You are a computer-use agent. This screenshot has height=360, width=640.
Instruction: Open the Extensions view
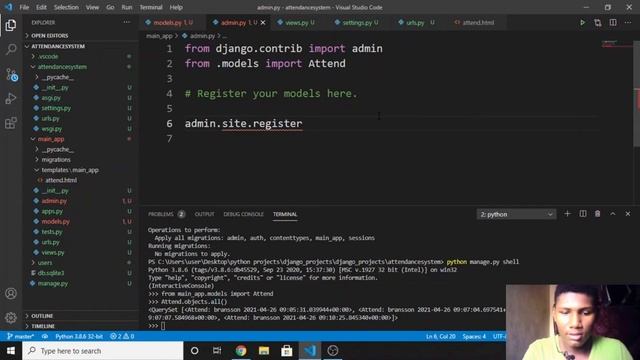[x=11, y=123]
